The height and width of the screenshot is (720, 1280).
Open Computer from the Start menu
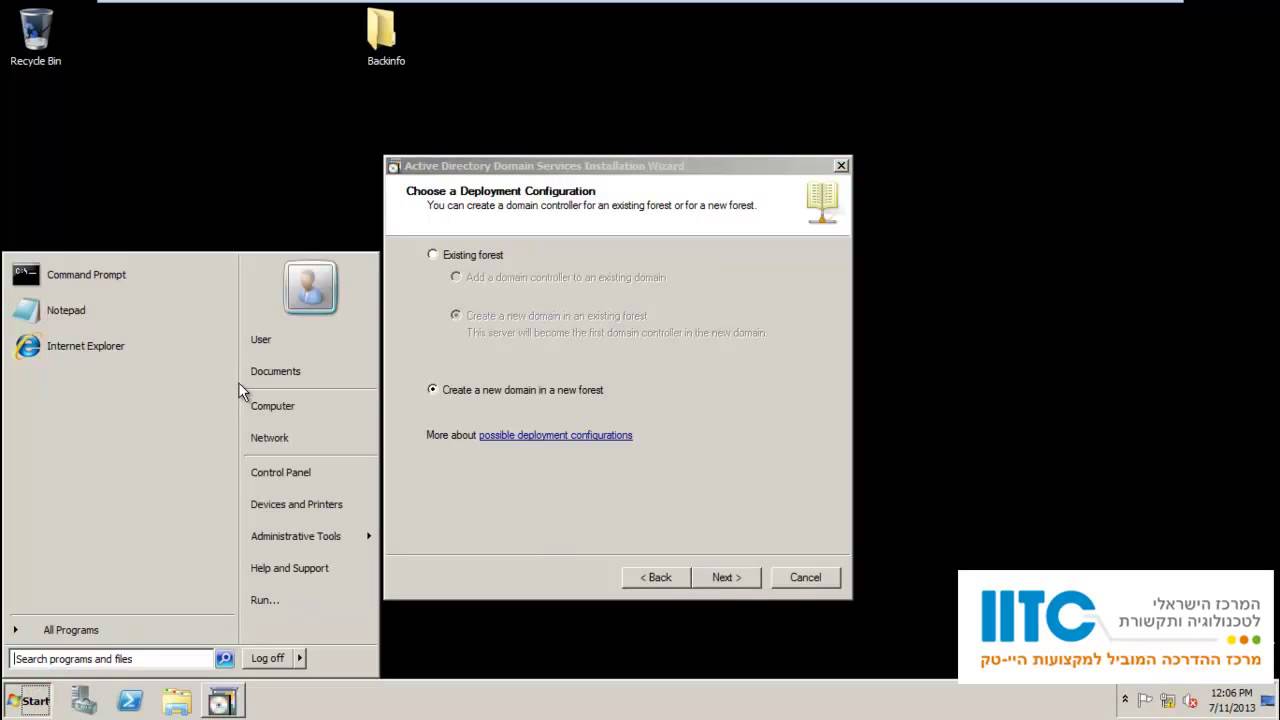point(272,407)
